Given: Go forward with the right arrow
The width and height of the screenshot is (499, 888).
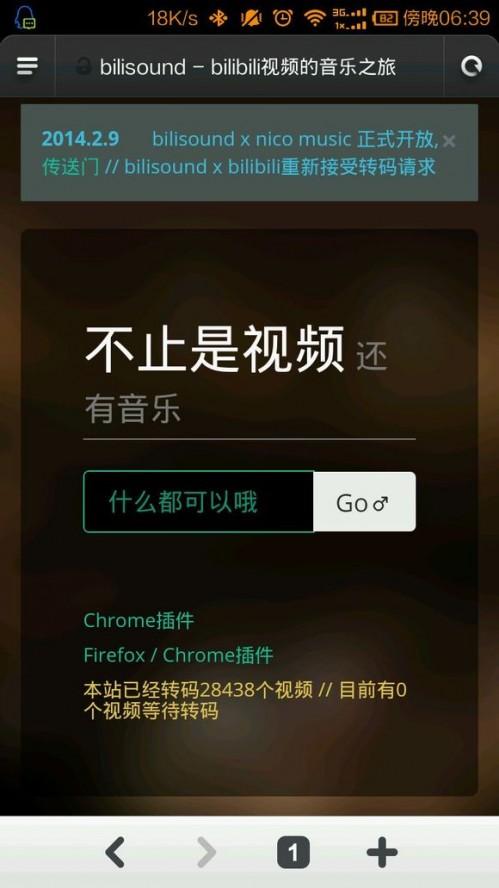Looking at the screenshot, I should [206, 852].
